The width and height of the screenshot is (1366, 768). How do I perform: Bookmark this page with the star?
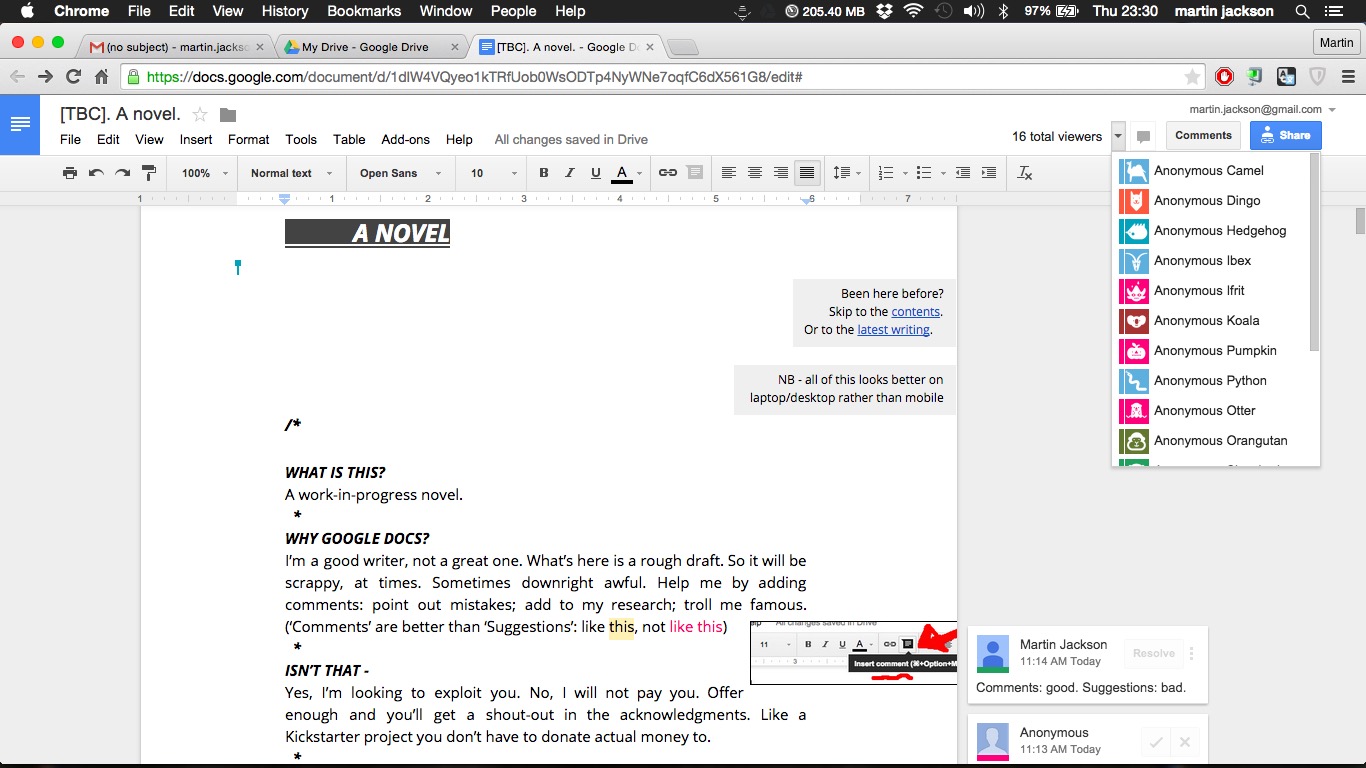(x=1192, y=77)
